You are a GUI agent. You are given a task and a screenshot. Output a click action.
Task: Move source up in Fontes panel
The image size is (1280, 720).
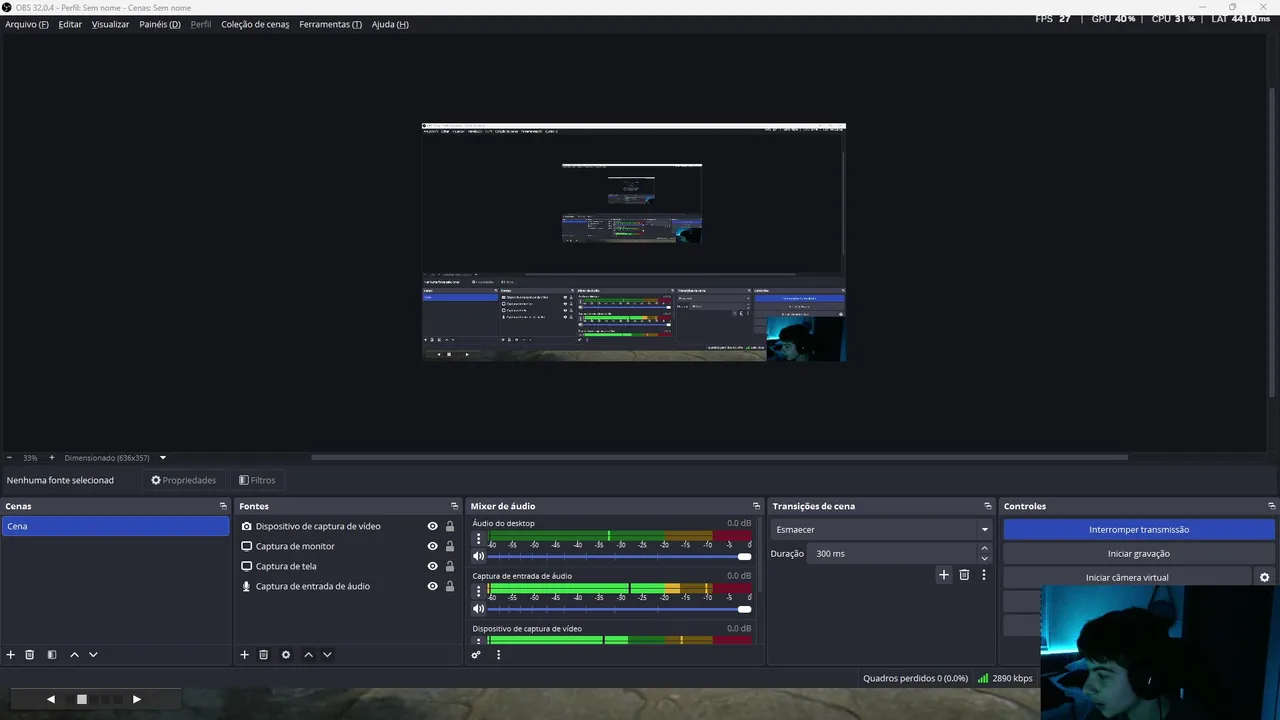[x=308, y=655]
